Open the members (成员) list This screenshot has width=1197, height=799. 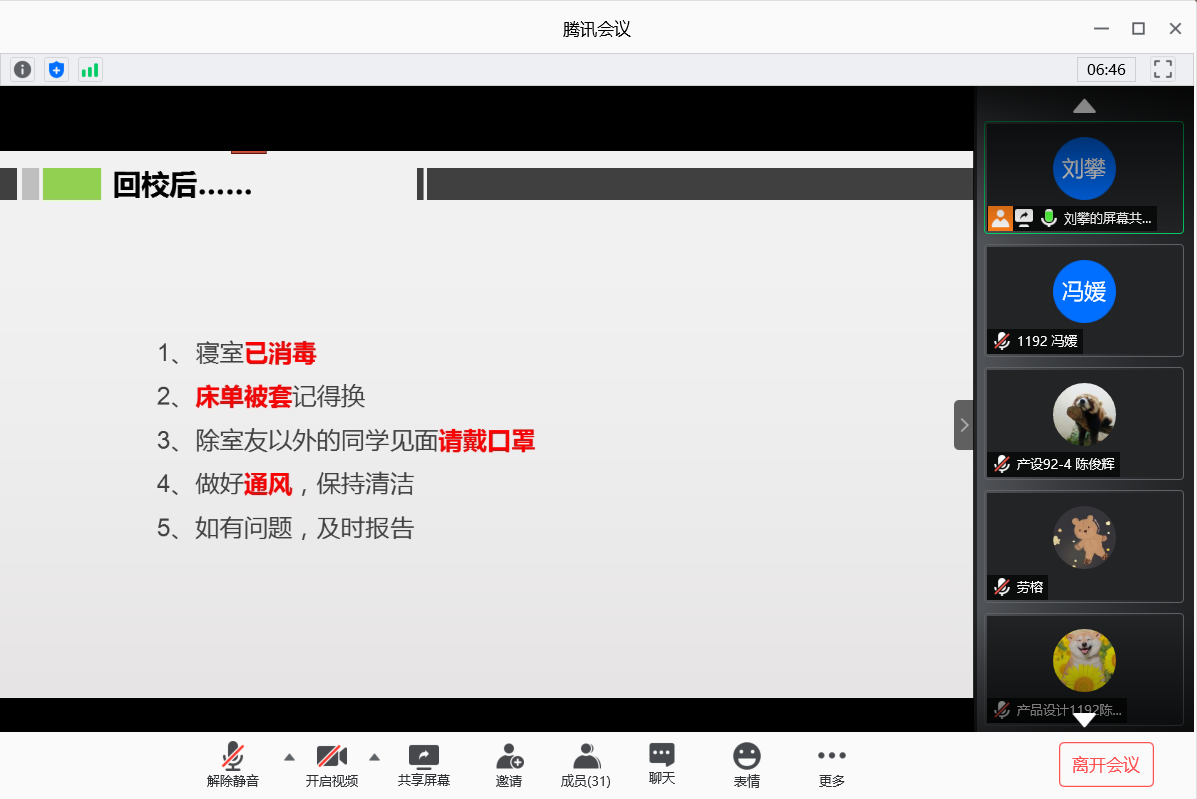586,765
